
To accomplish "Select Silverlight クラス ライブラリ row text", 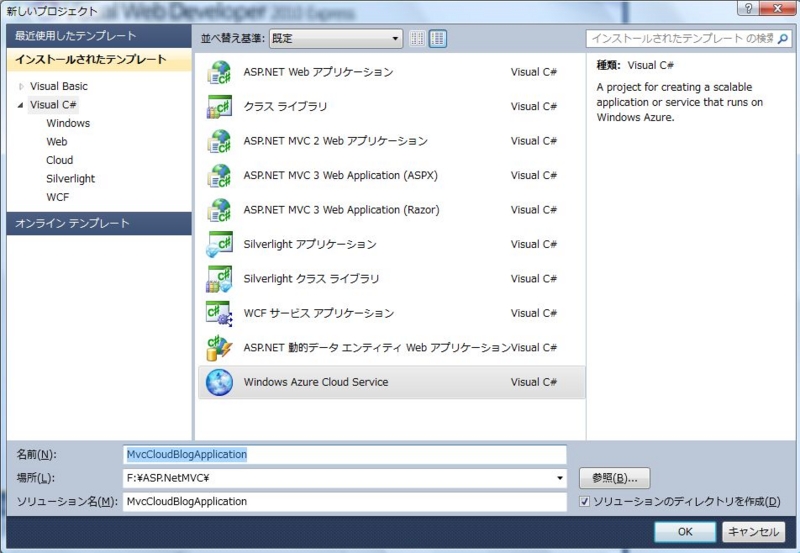I will click(x=311, y=279).
